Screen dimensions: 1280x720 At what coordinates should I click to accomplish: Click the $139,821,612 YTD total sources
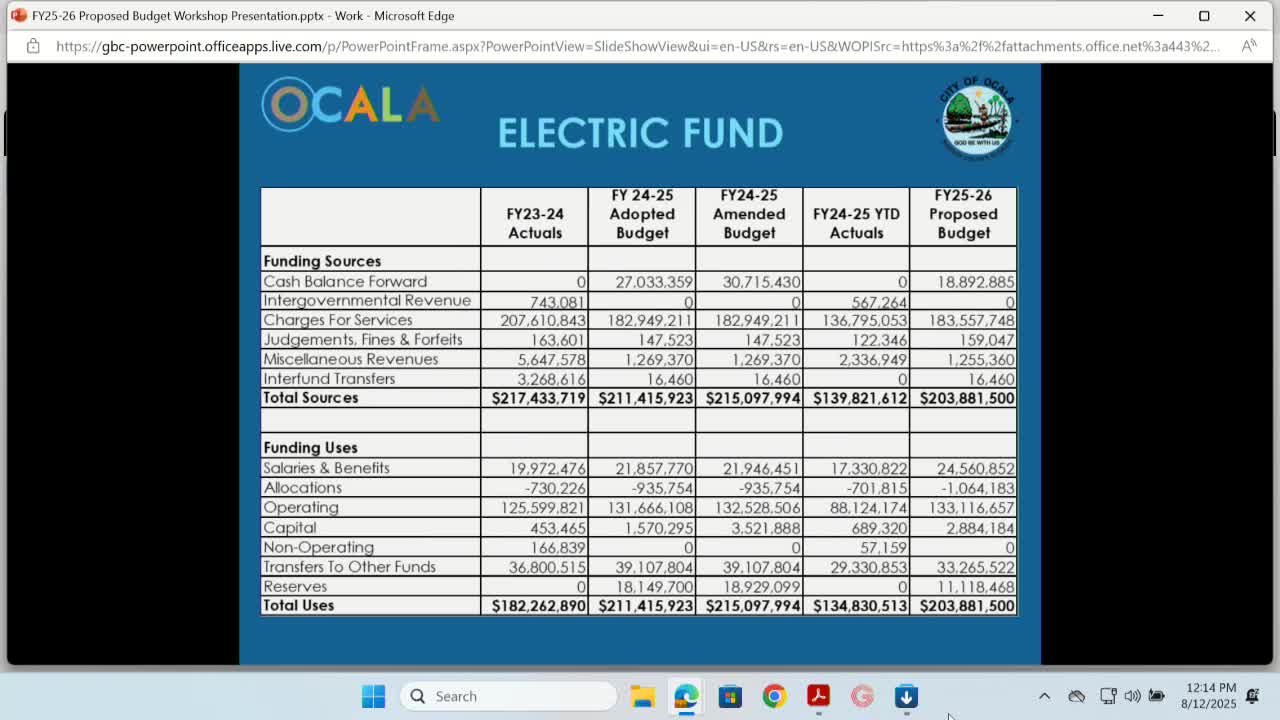pyautogui.click(x=860, y=398)
